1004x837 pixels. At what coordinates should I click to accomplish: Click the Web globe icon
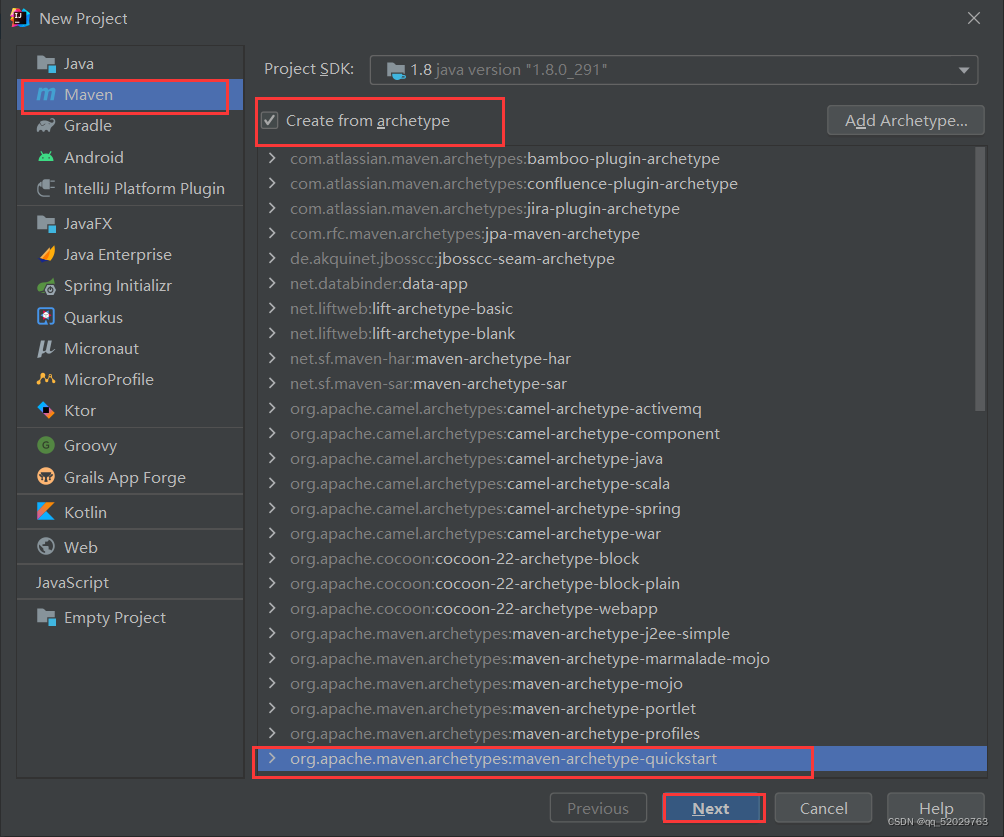pos(46,547)
